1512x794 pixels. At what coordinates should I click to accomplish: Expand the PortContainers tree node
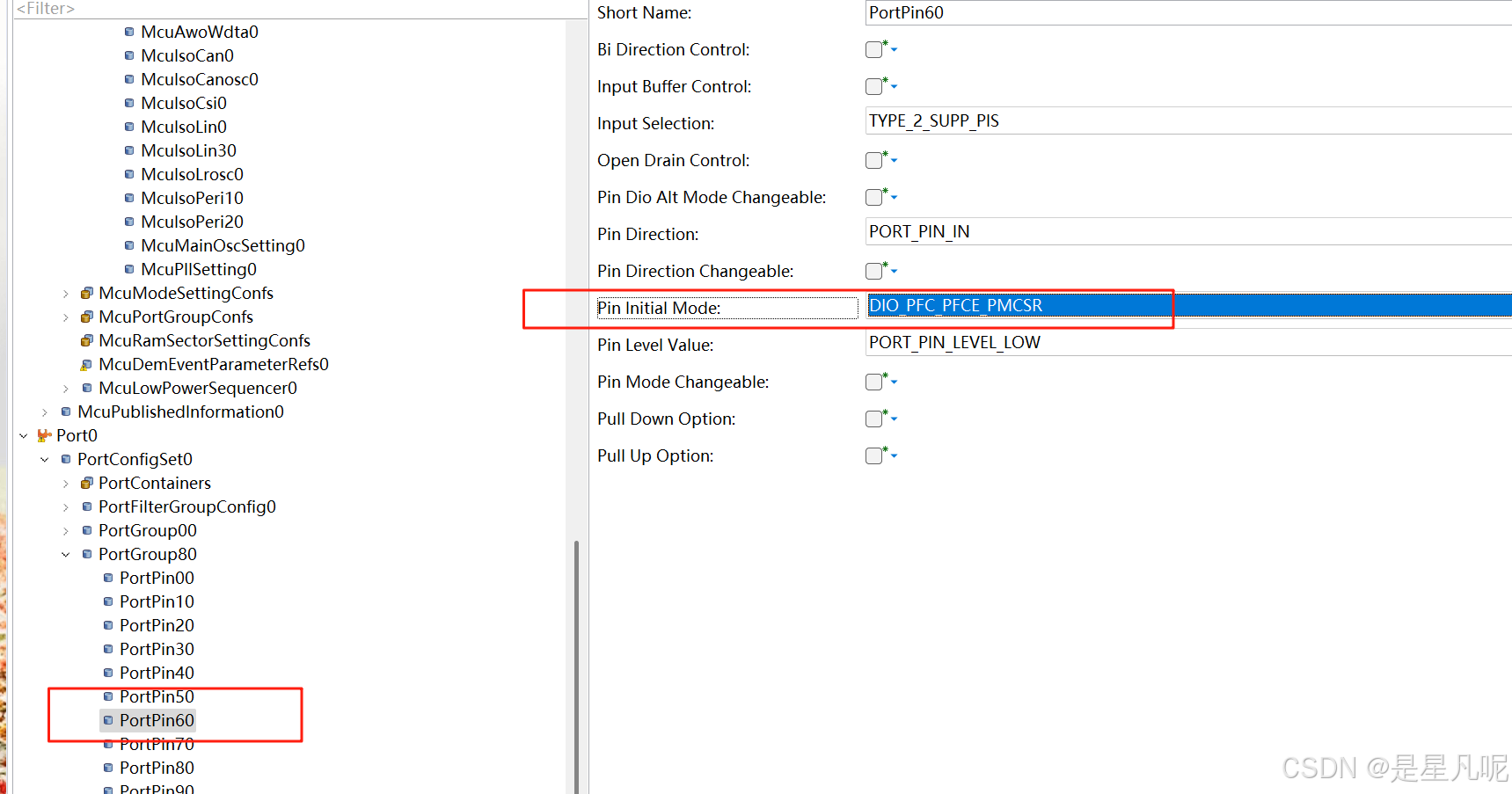tap(66, 484)
